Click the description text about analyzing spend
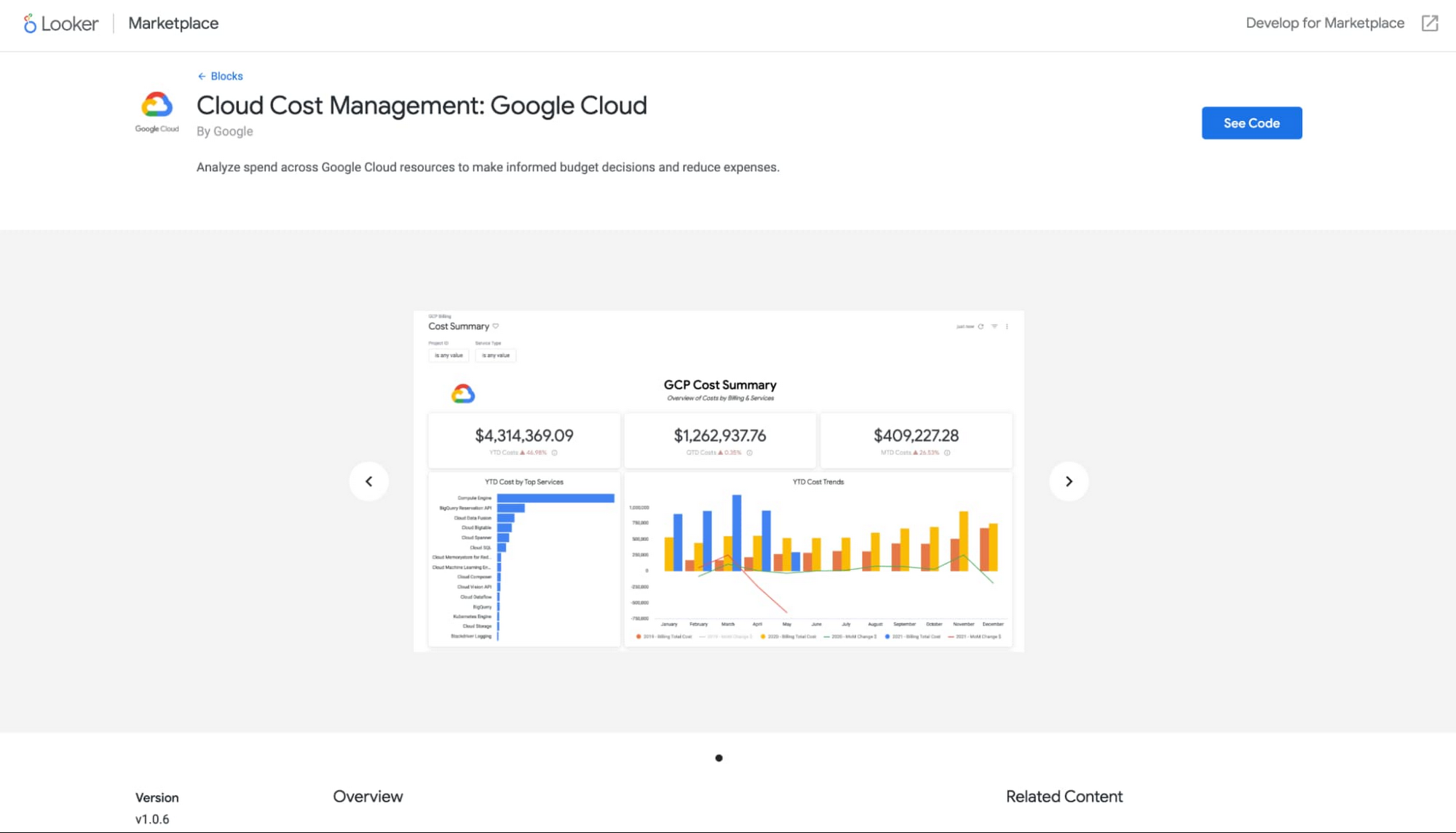1456x833 pixels. tap(488, 167)
